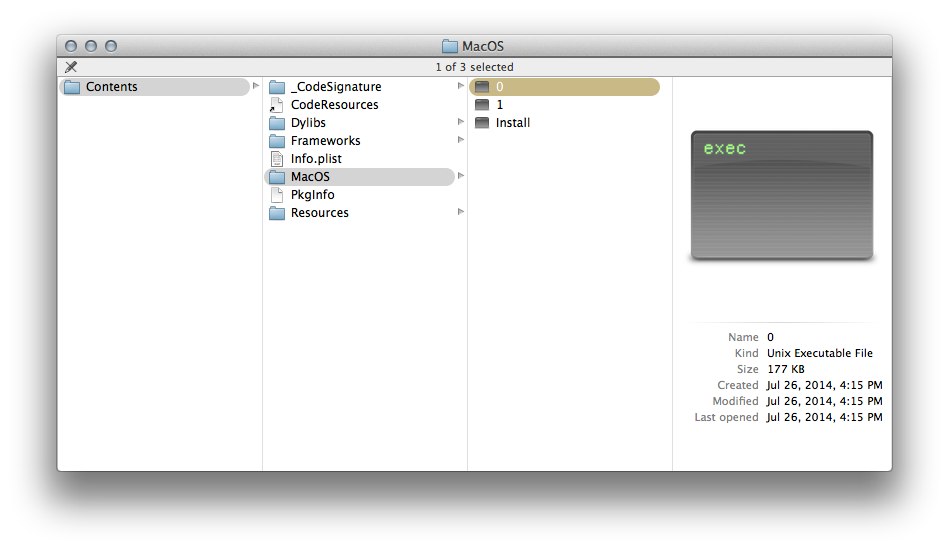The image size is (949, 550).
Task: Minimize the MacOS Finder window
Action: click(91, 46)
